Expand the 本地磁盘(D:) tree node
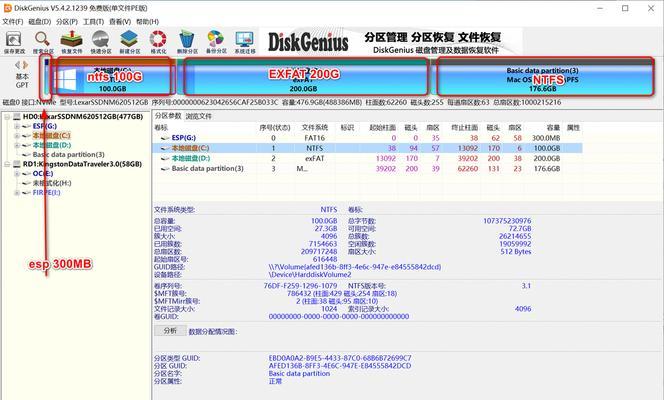Viewport: 664px width, 400px height. tap(17, 145)
